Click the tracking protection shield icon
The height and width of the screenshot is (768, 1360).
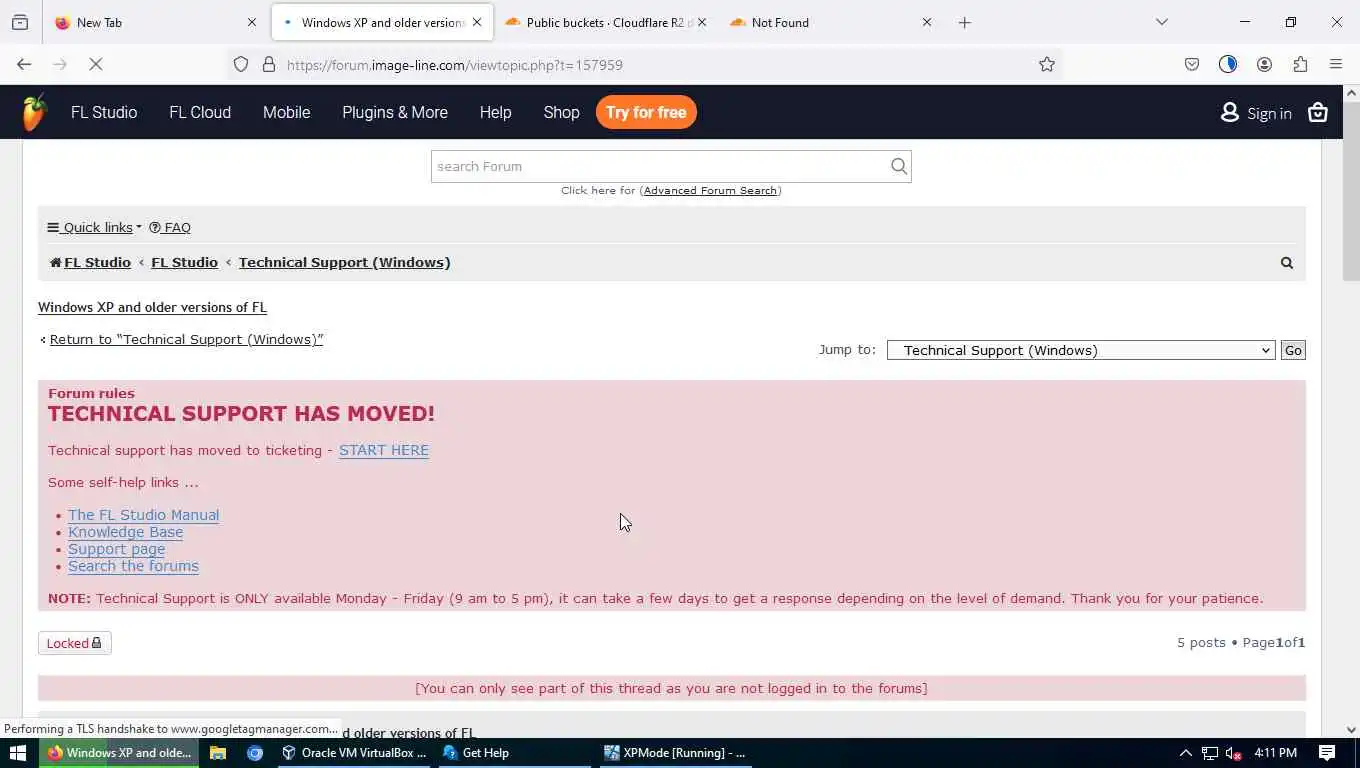pyautogui.click(x=241, y=65)
